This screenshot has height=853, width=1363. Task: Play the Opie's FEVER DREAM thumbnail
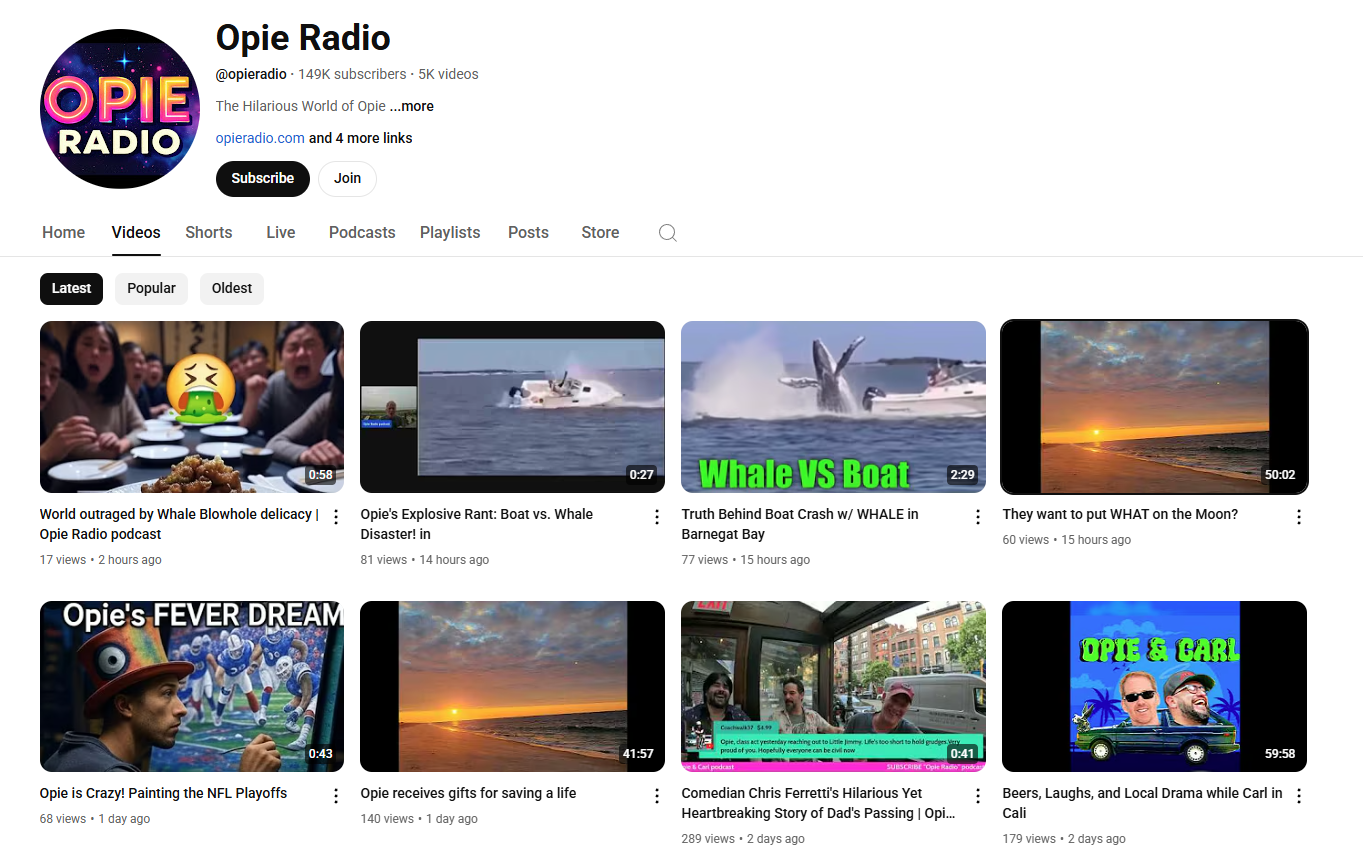[x=192, y=686]
